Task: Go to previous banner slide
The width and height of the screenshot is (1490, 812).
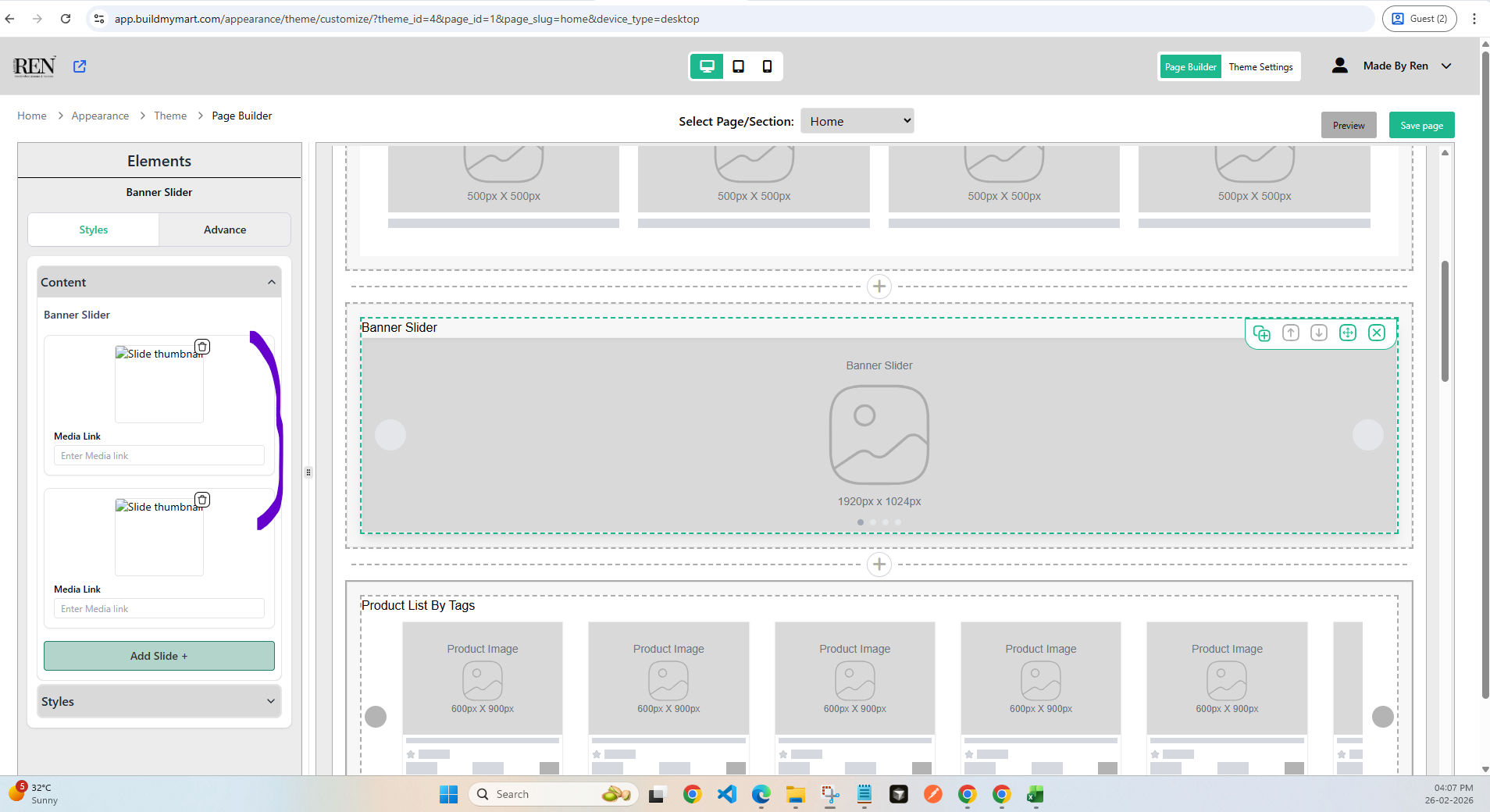Action: pyautogui.click(x=390, y=435)
